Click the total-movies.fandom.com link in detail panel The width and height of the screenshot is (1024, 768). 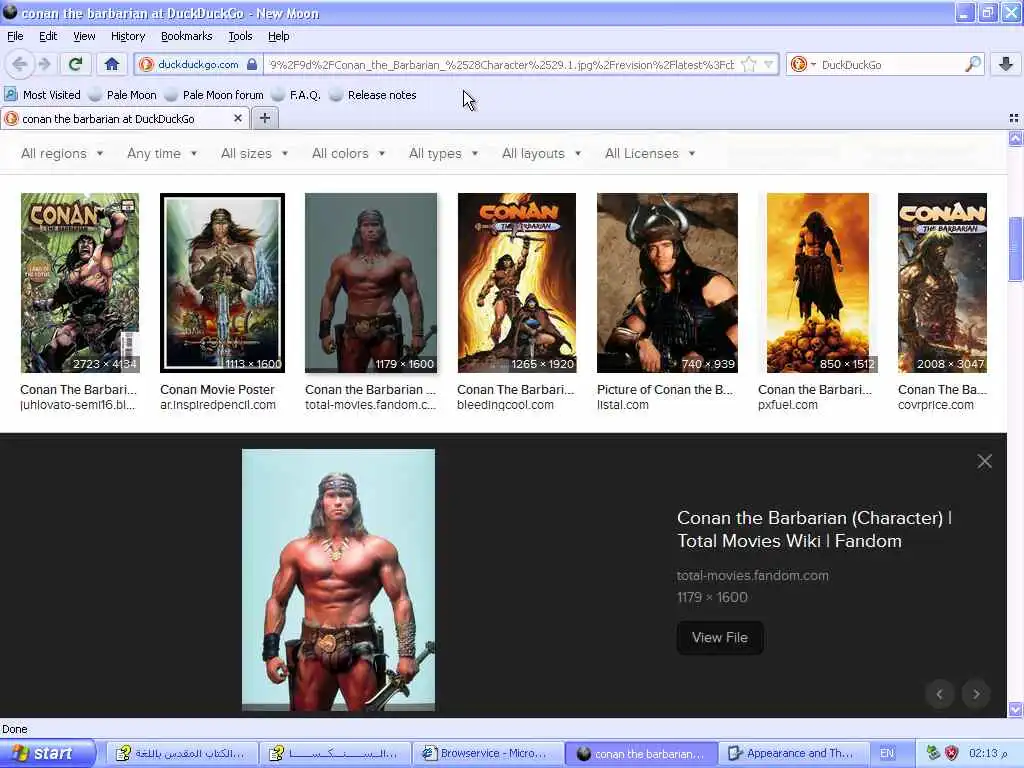point(752,575)
